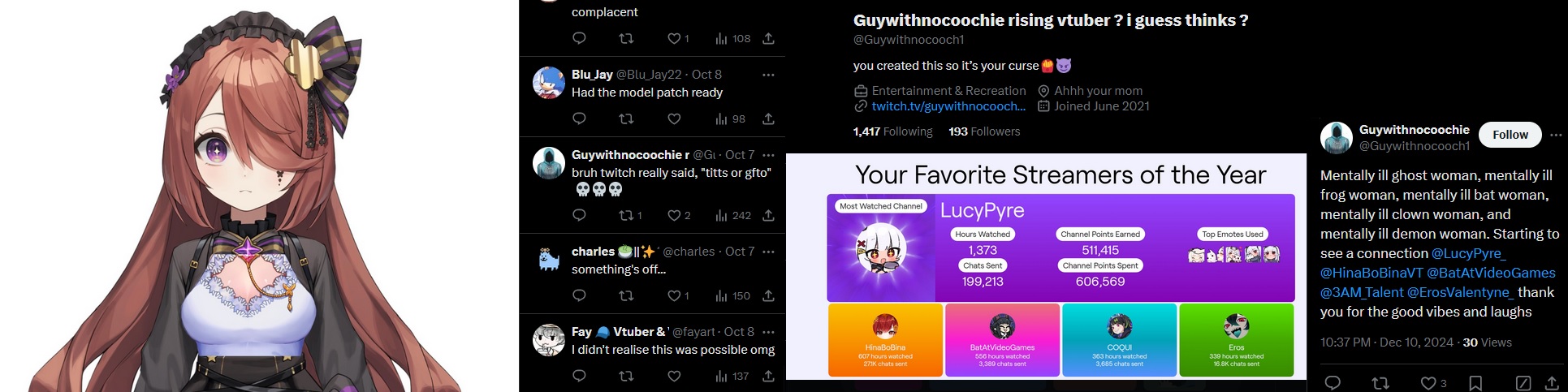
Task: Reply to charles' "something's off..." tweet
Action: click(579, 296)
